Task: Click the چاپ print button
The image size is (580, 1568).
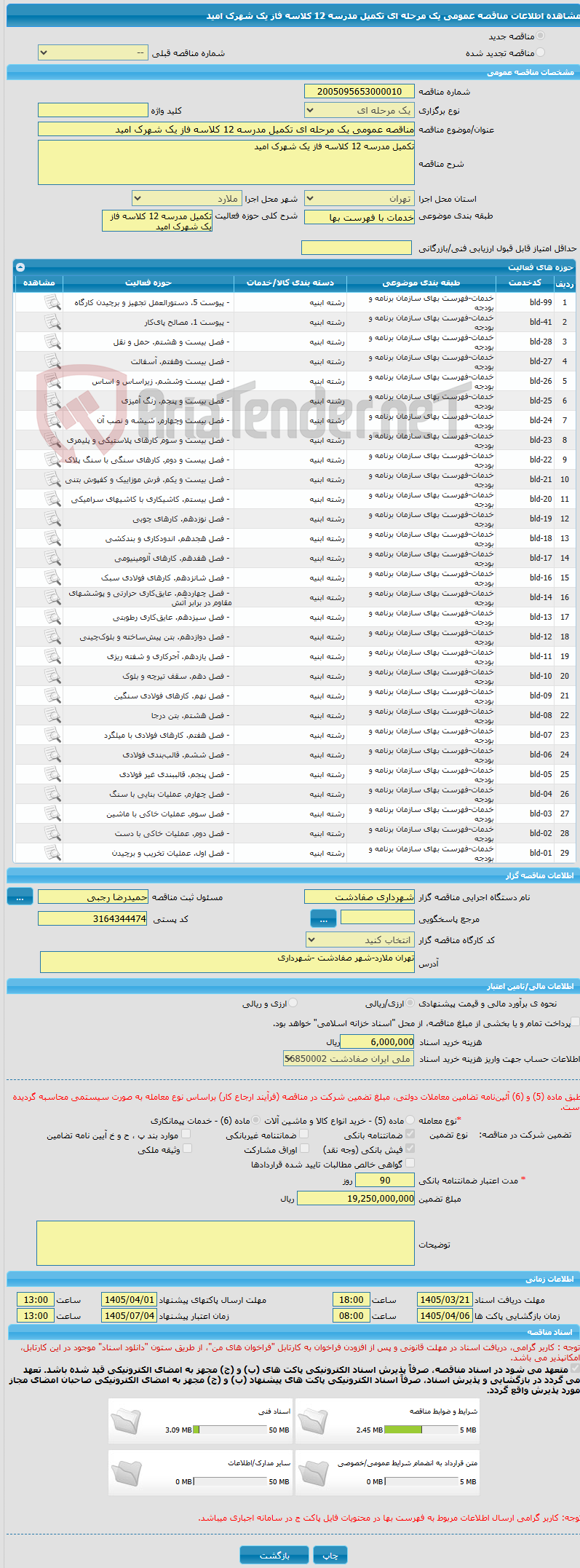Action: 330,1555
